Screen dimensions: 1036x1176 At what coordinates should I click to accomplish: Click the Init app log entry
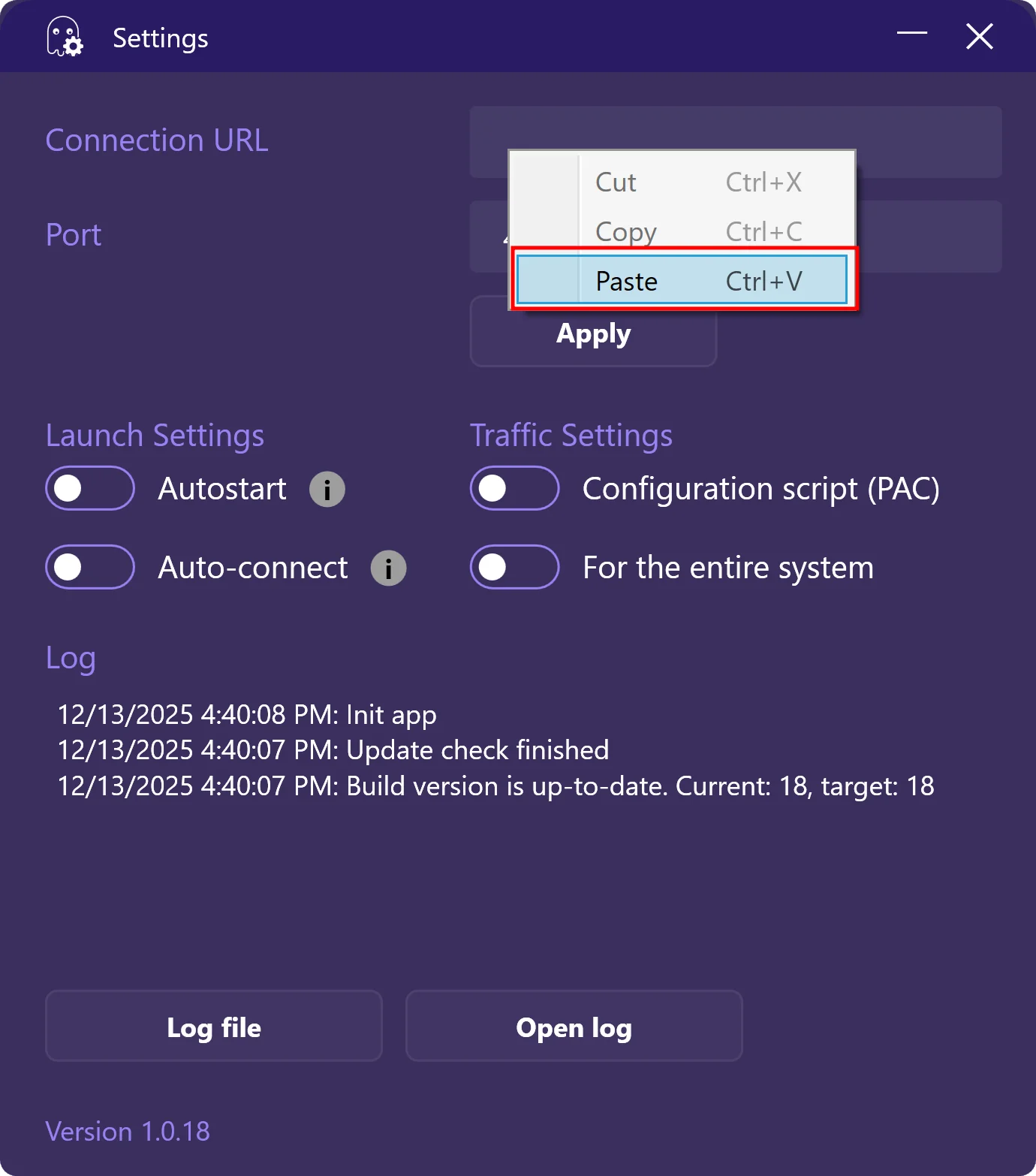click(247, 714)
